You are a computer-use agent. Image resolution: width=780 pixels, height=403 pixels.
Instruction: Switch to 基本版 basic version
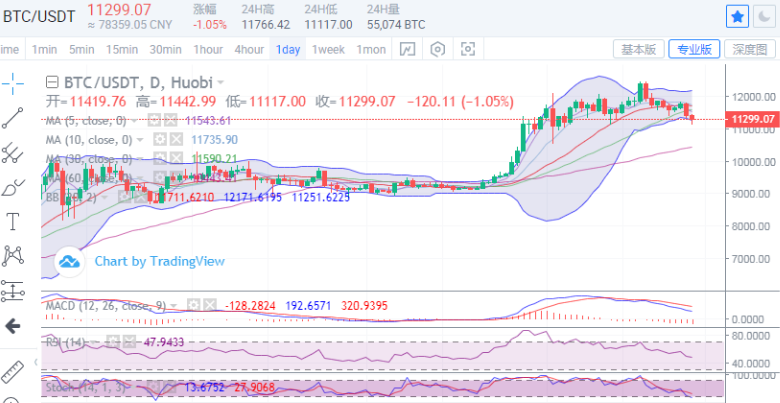click(638, 49)
